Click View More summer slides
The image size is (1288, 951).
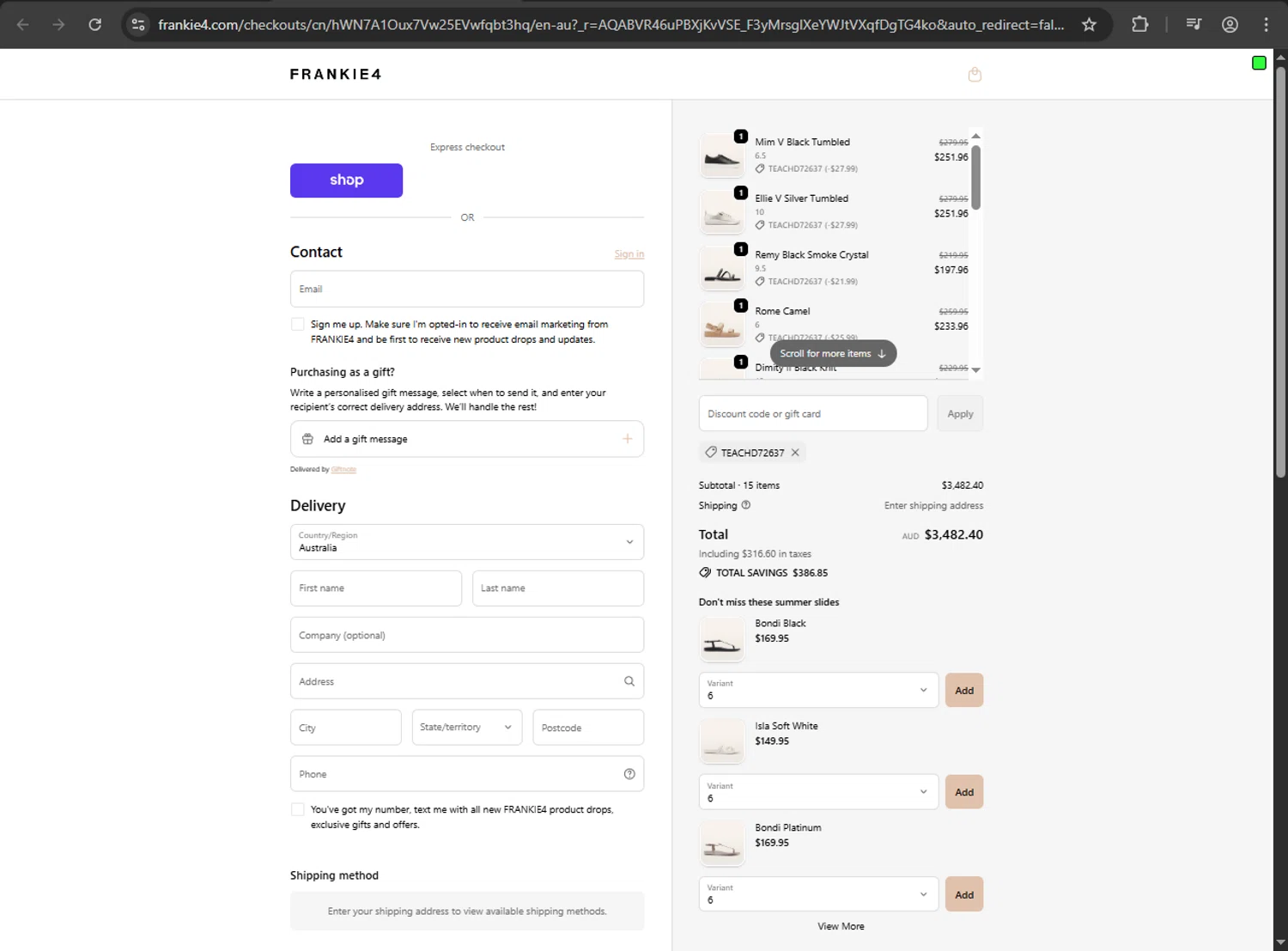tap(841, 927)
